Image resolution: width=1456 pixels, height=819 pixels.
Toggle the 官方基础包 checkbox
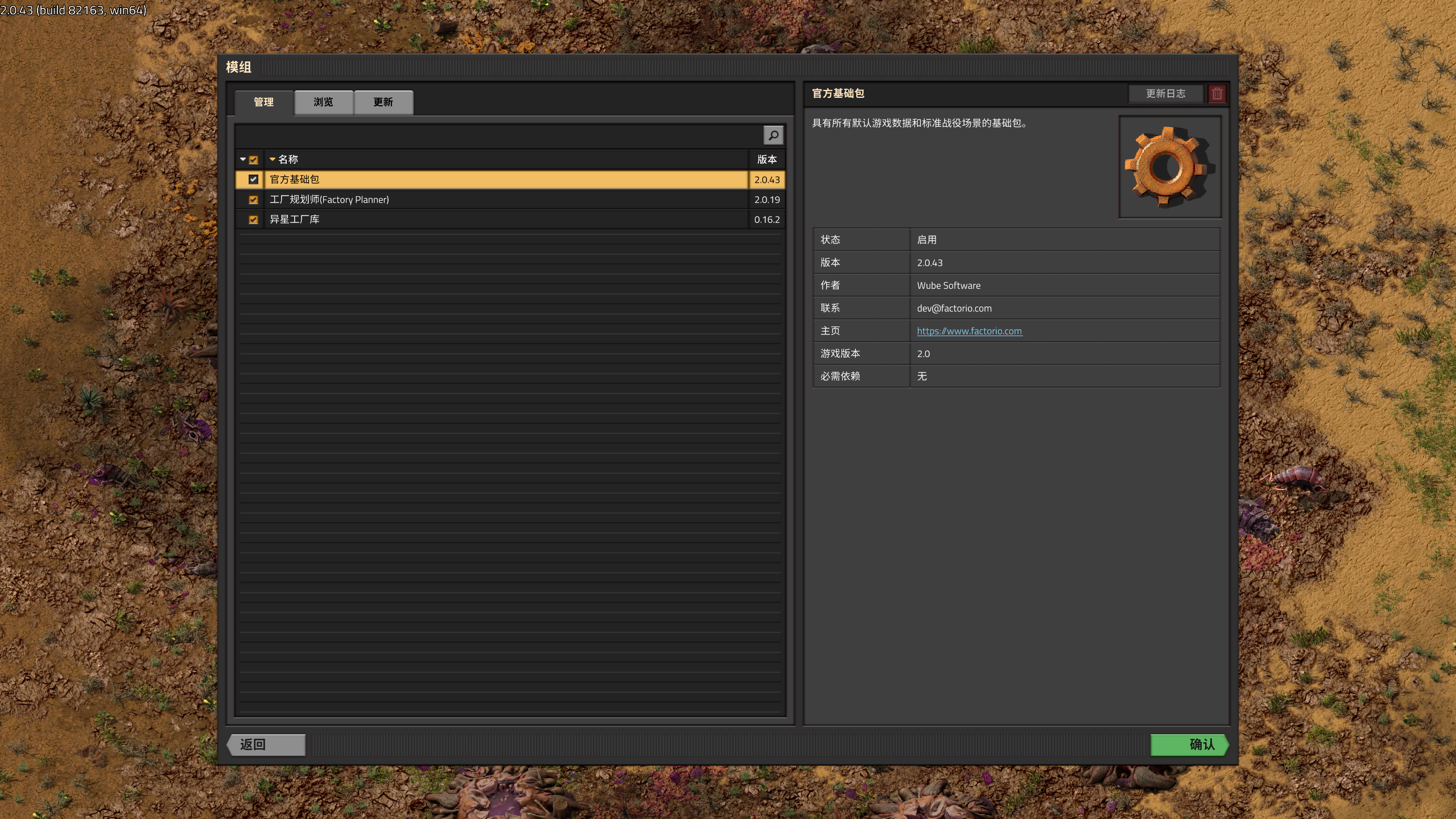[x=253, y=179]
